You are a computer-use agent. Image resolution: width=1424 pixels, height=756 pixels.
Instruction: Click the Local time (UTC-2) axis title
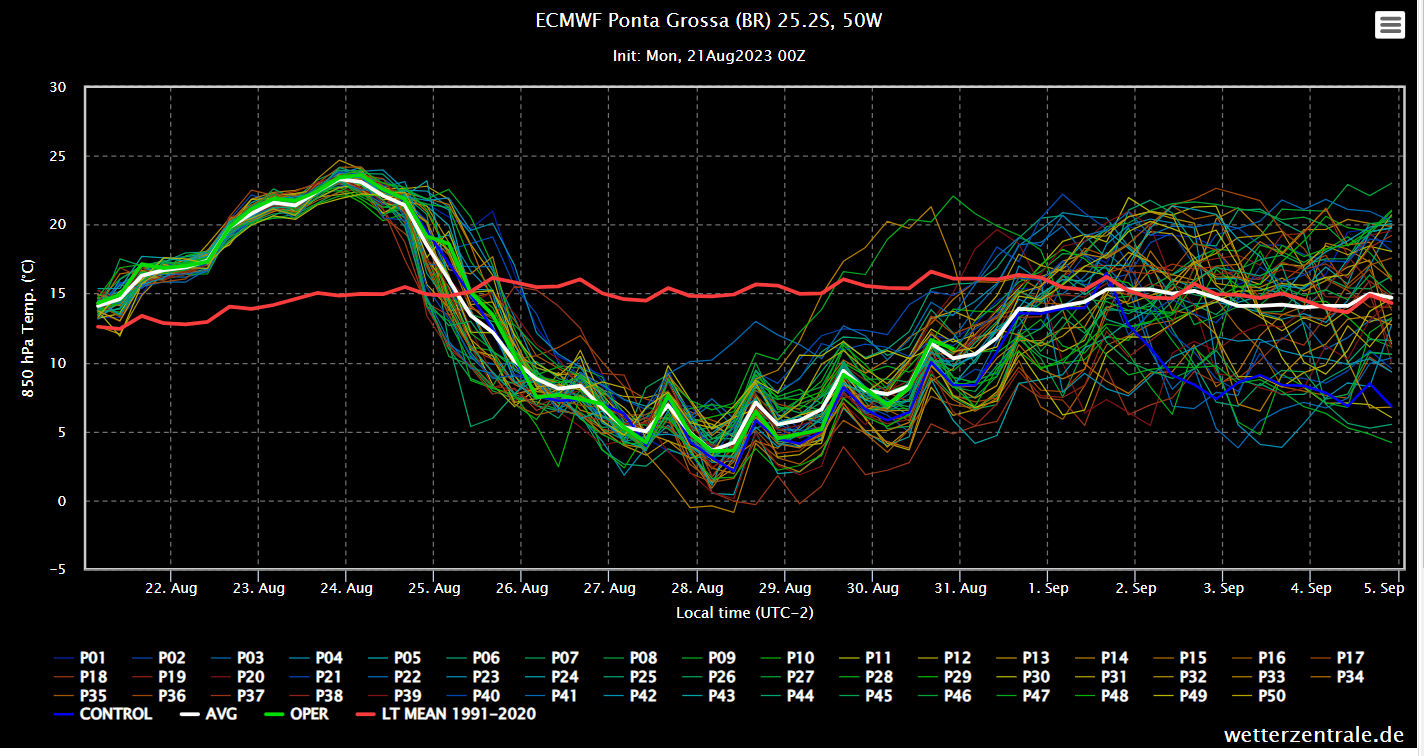[744, 612]
